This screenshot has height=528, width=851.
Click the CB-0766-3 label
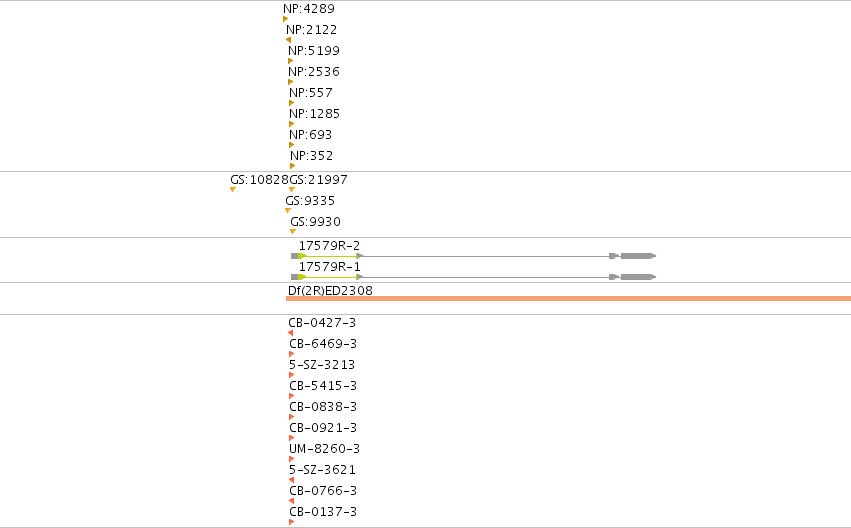click(323, 491)
